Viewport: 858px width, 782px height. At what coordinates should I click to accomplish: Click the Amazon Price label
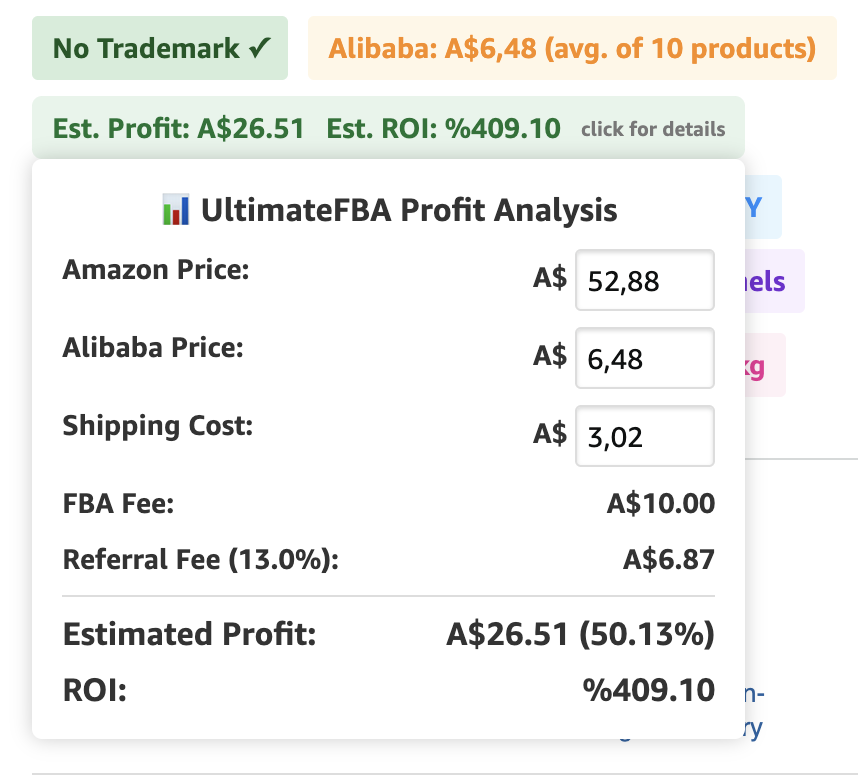pos(155,270)
